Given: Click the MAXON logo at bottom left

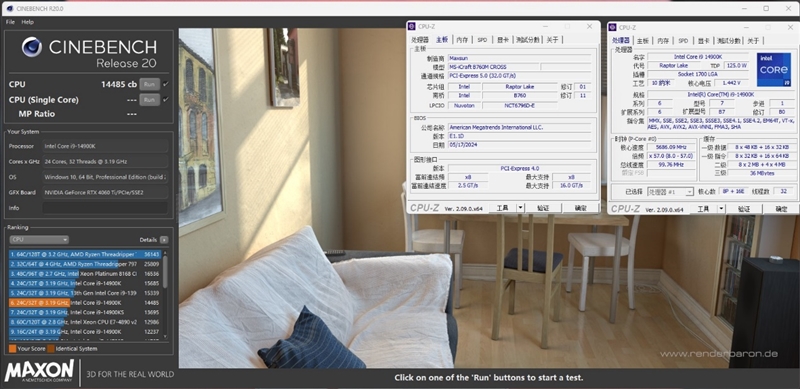Looking at the screenshot, I should (39, 372).
